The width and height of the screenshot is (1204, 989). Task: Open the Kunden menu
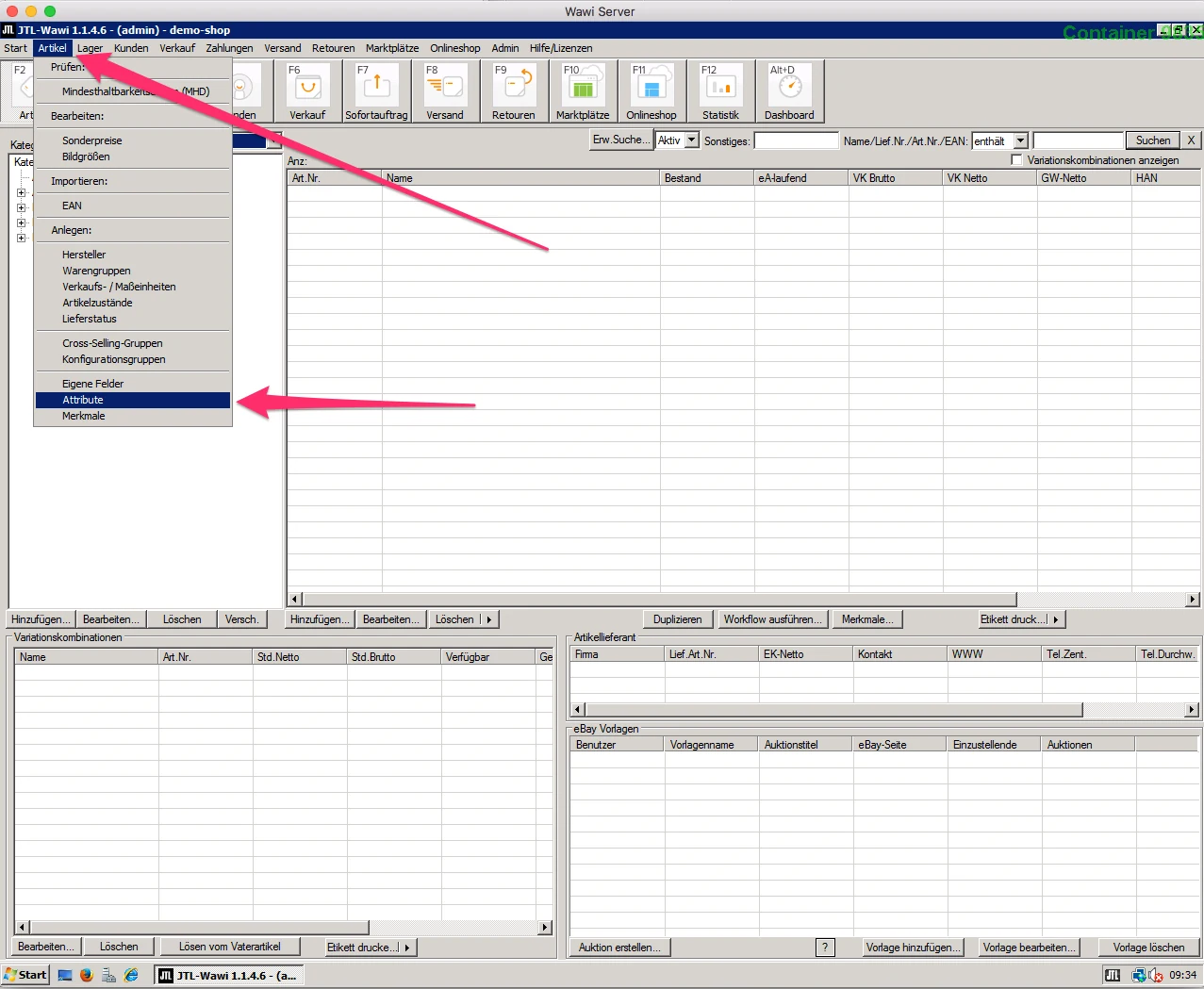[x=131, y=48]
